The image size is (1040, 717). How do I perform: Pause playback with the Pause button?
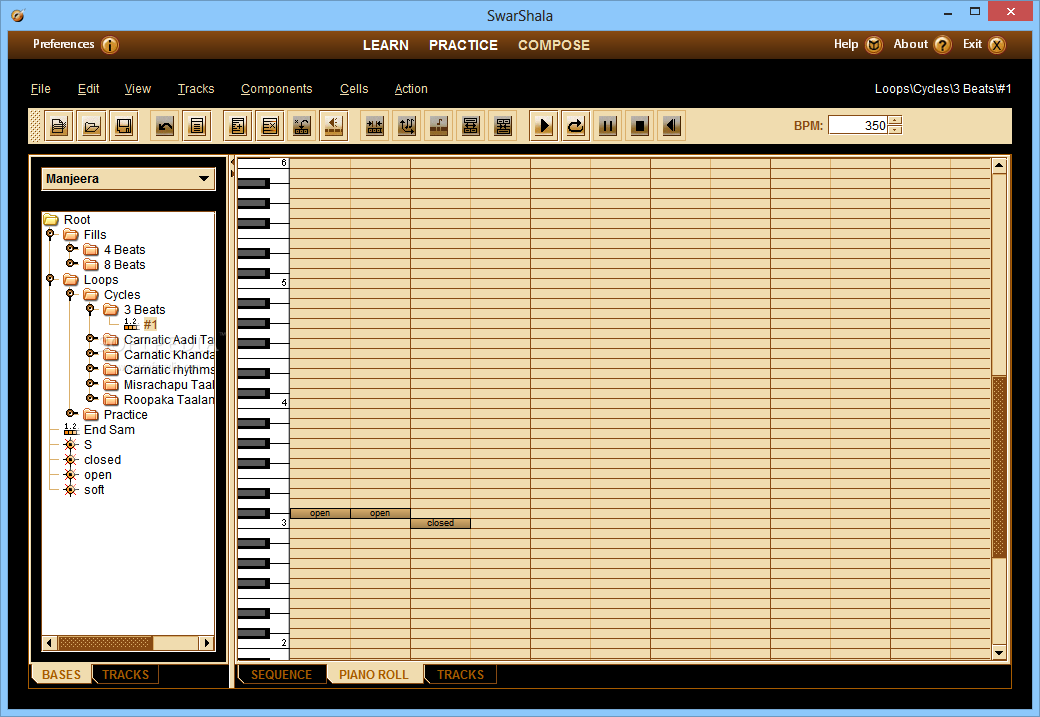coord(608,125)
